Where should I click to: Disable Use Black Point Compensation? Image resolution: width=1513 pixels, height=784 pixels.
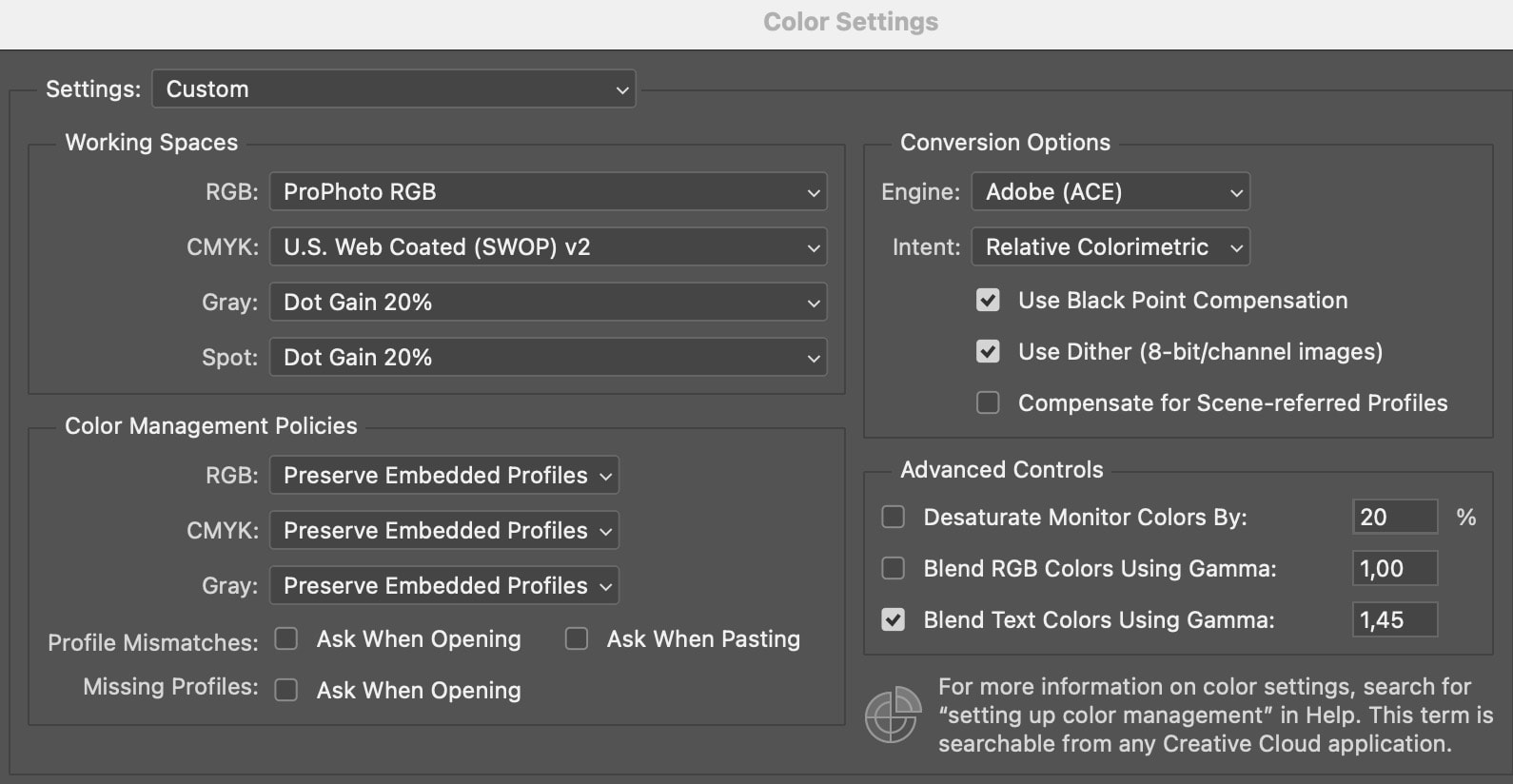(x=988, y=301)
